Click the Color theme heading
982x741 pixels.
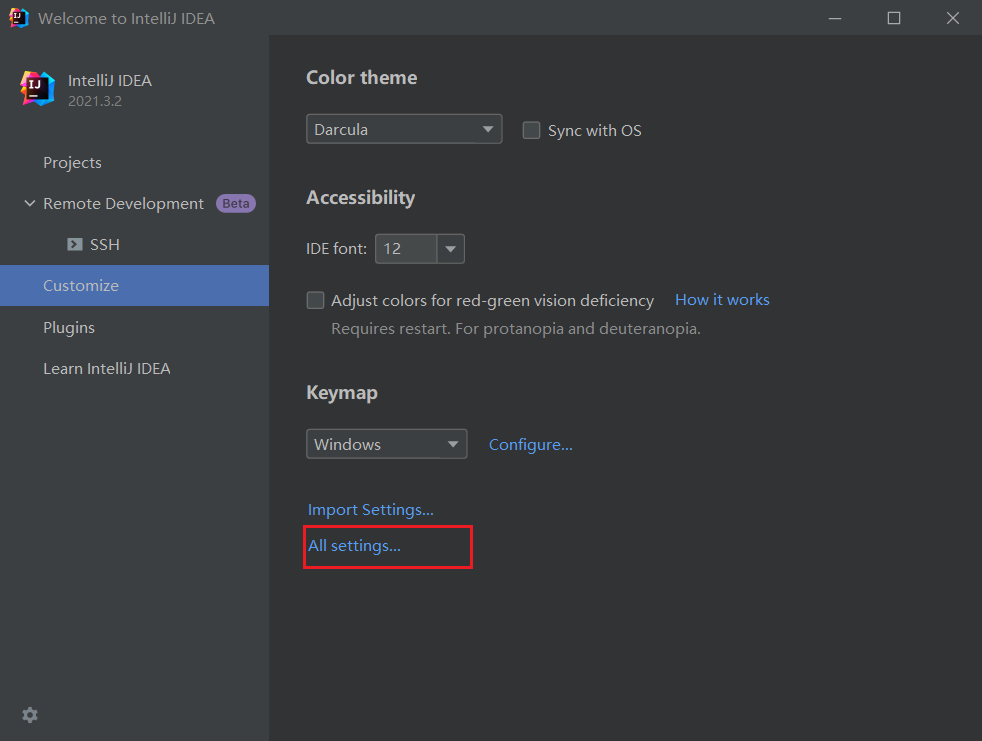pos(361,78)
